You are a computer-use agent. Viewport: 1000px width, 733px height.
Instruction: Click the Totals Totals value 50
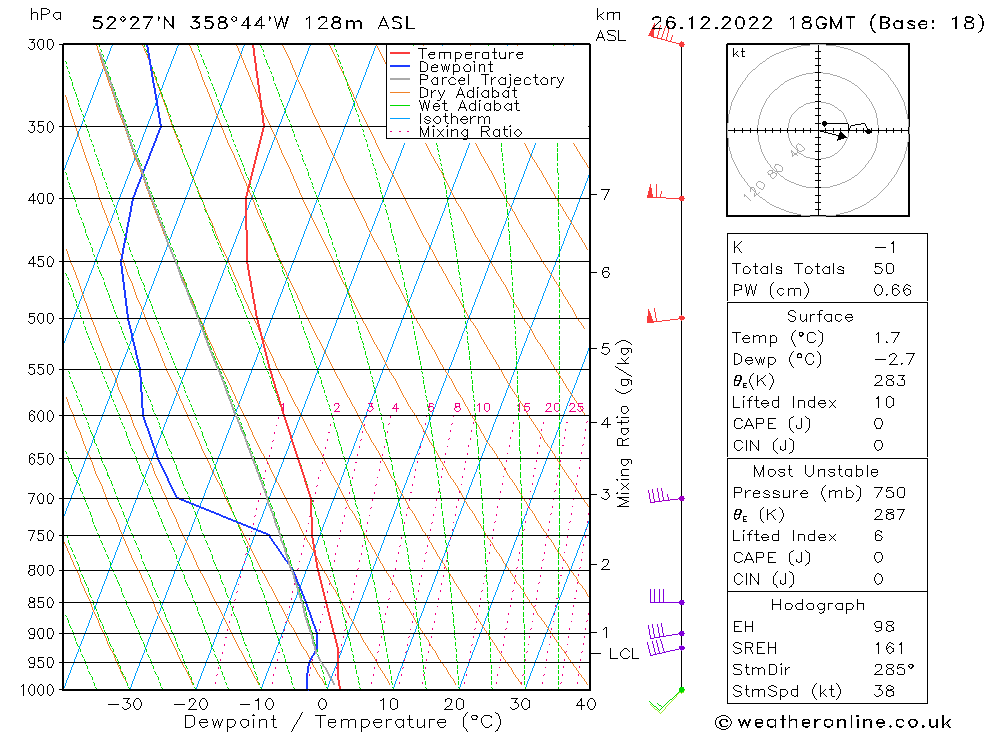pyautogui.click(x=884, y=269)
